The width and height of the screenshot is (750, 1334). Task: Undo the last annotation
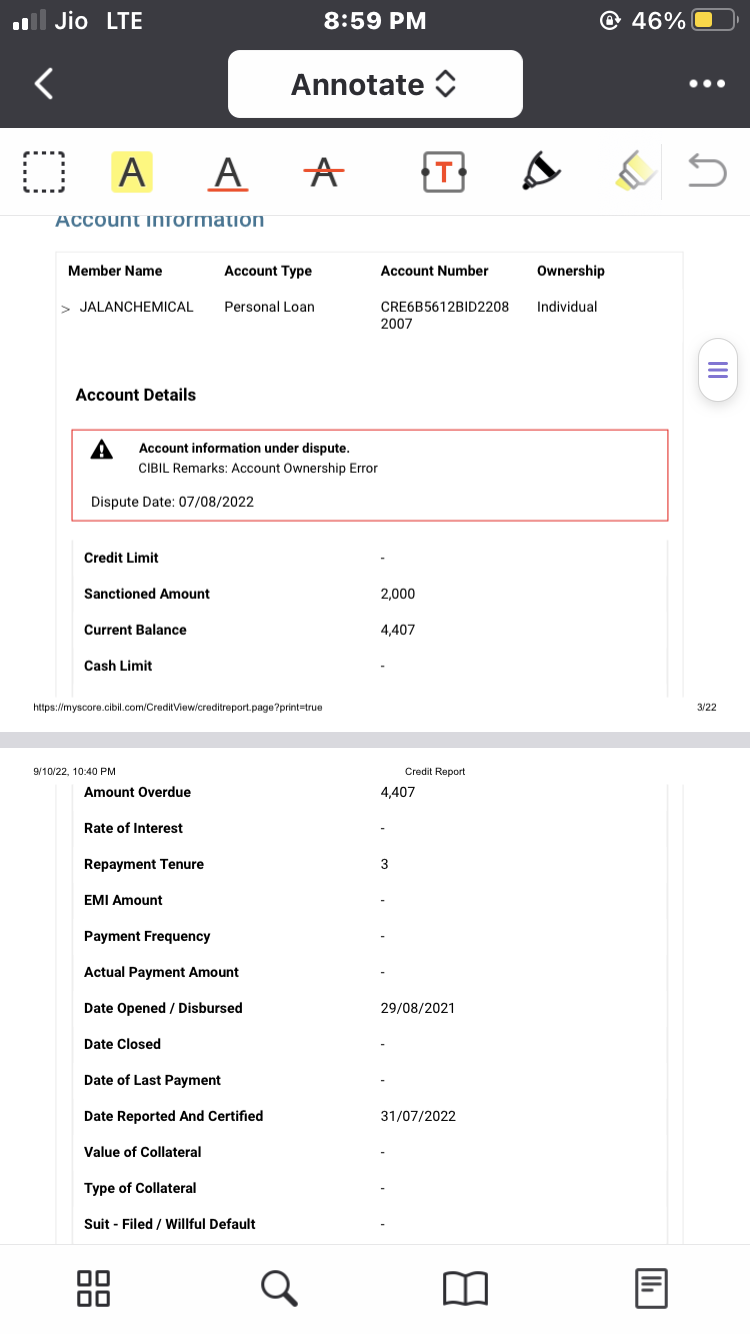tap(706, 172)
